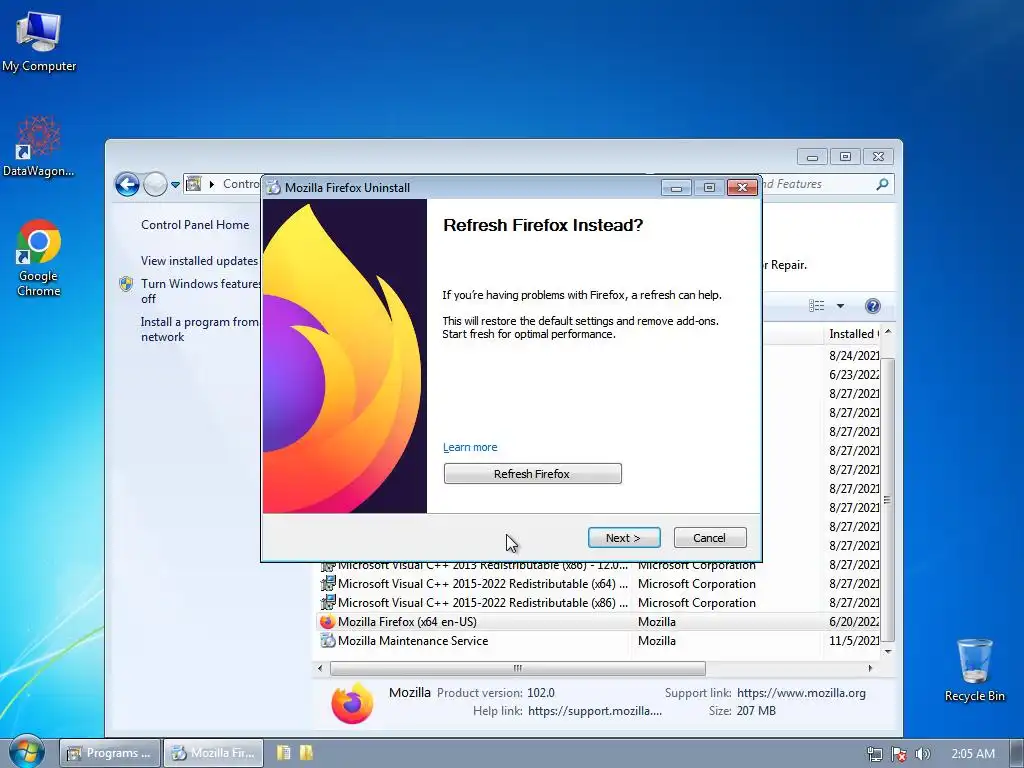Launch Google Chrome desktop shortcut
The width and height of the screenshot is (1024, 768).
(x=39, y=258)
